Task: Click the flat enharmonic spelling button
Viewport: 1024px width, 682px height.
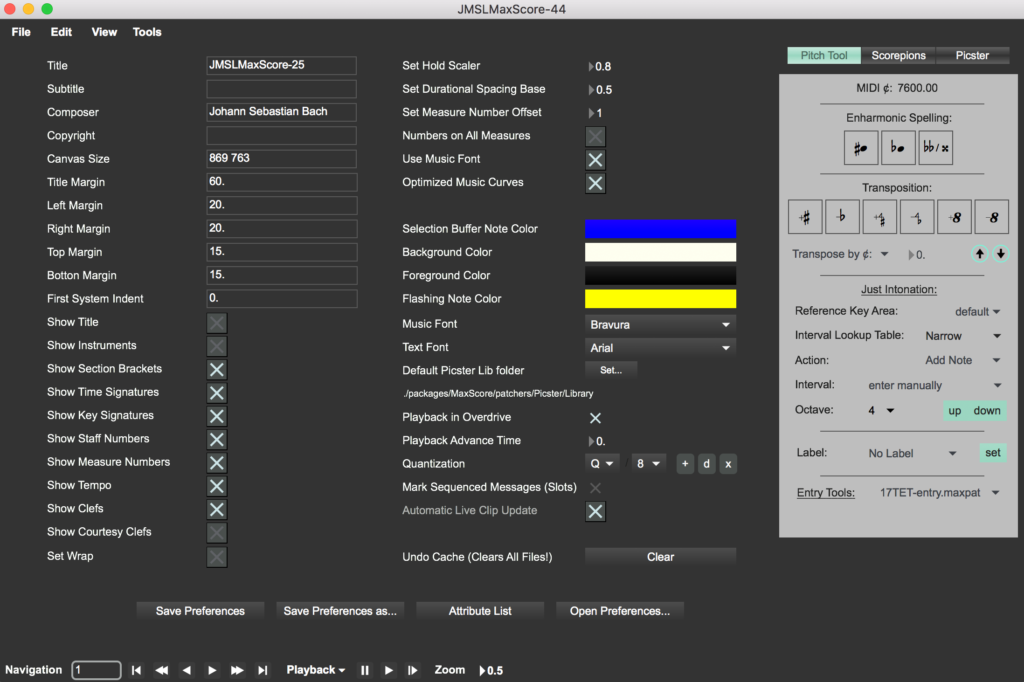Action: coord(898,148)
